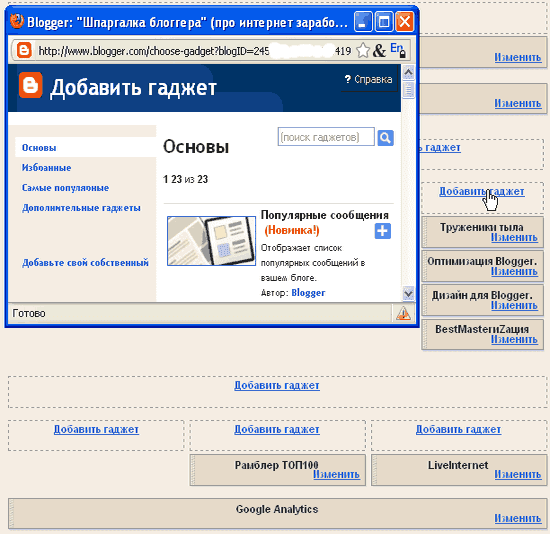Open Популярные сообщения gadget thumbnail

(x=212, y=241)
